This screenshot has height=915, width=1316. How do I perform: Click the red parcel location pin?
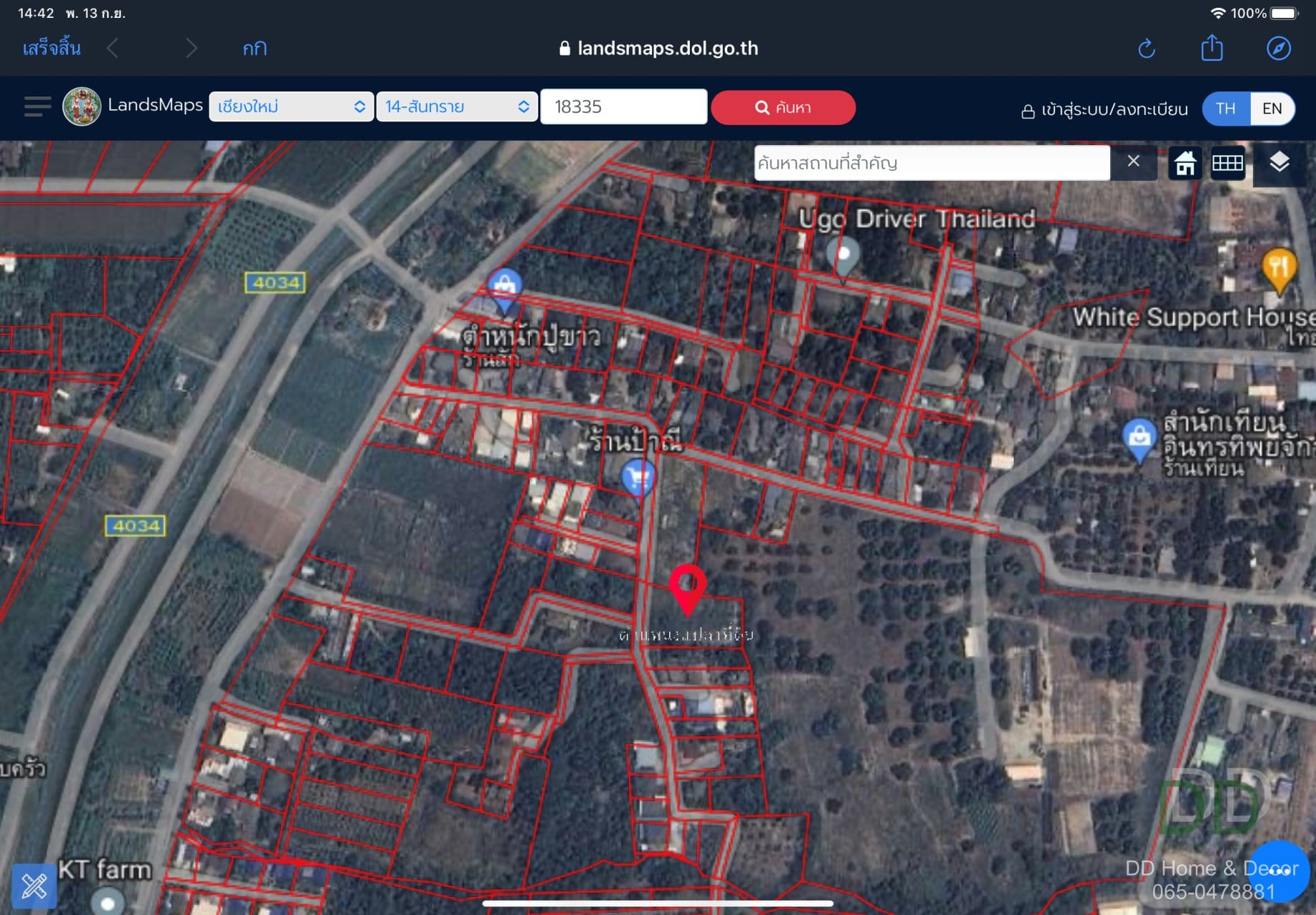(688, 588)
